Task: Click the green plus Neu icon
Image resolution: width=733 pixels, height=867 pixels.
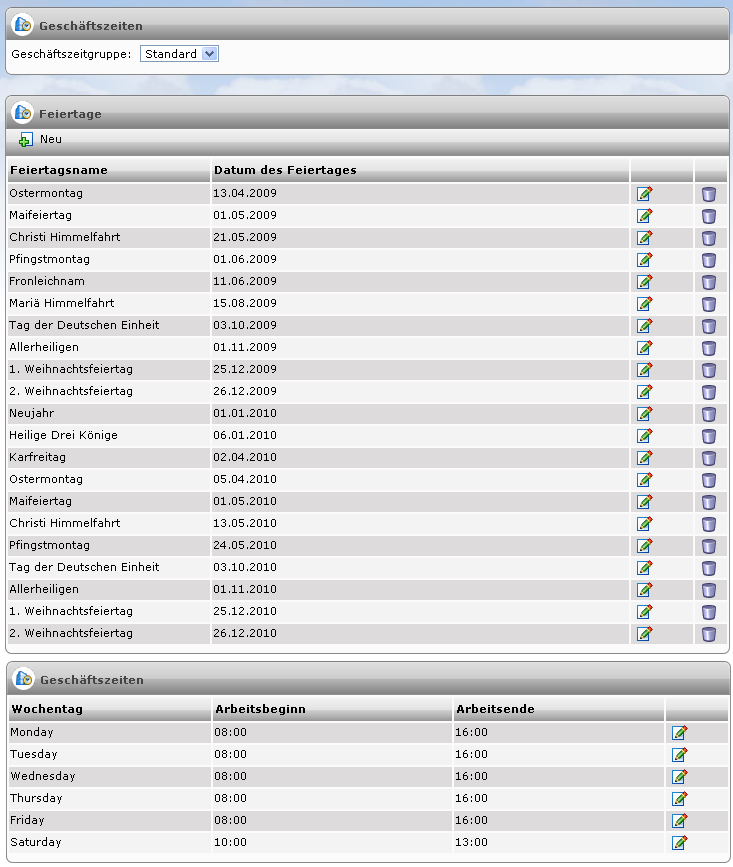Action: coord(26,140)
